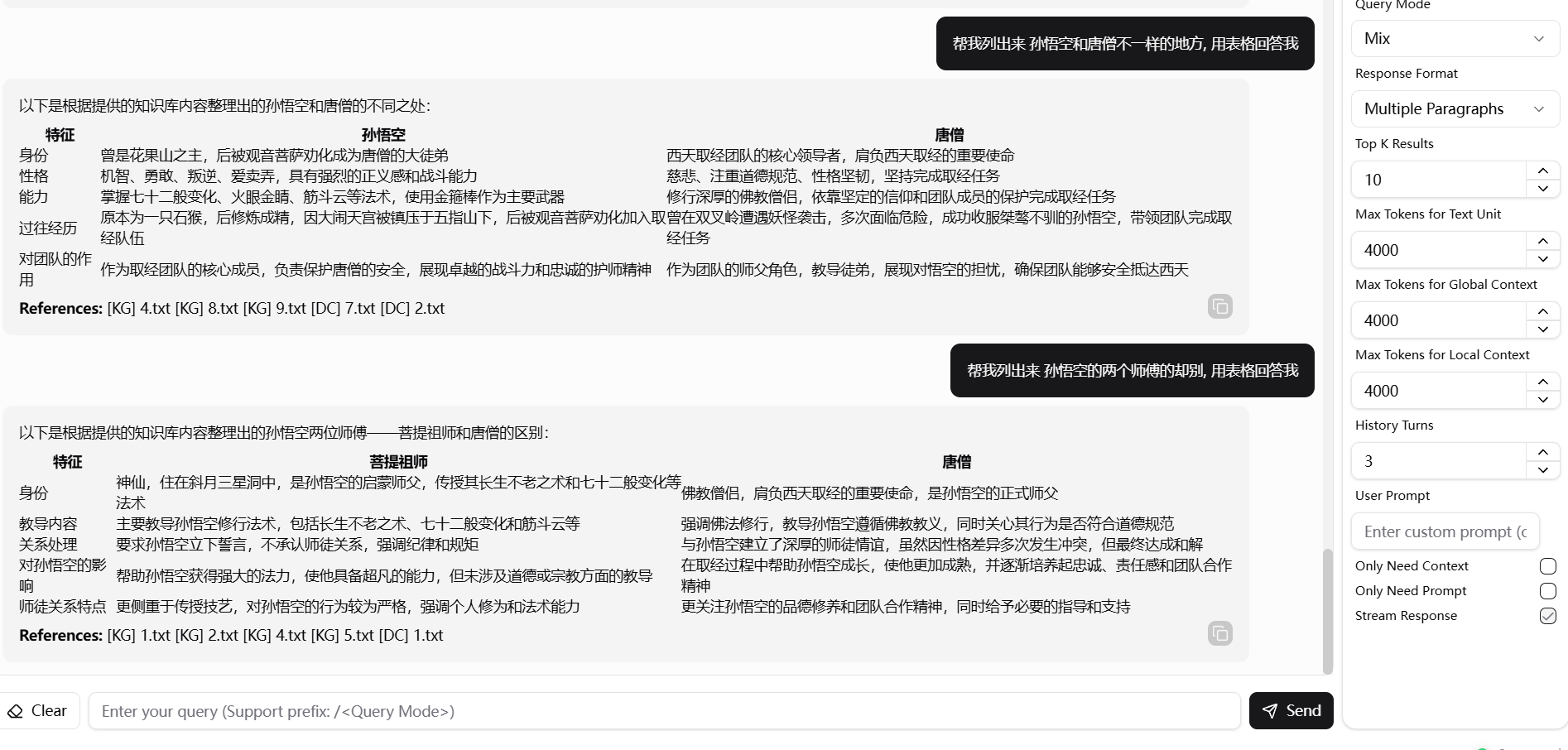Click the Send button
The height and width of the screenshot is (750, 1568).
point(1291,710)
